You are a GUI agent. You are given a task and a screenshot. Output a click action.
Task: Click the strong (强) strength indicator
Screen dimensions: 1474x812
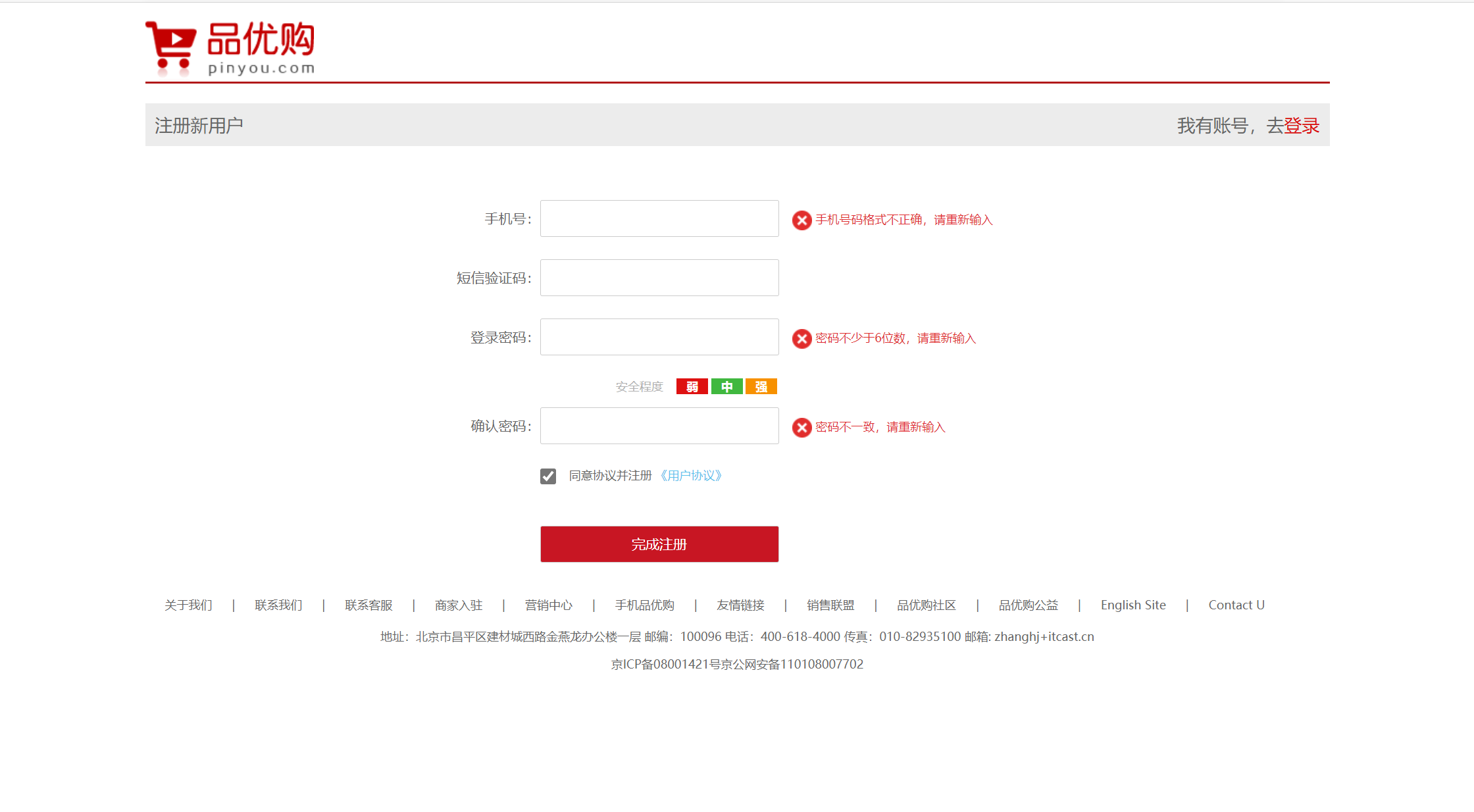pyautogui.click(x=761, y=386)
